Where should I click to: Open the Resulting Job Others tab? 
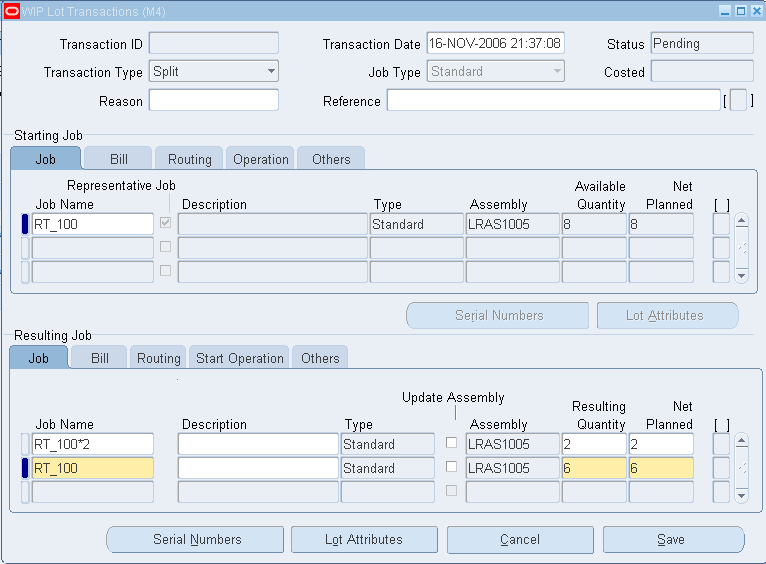[x=320, y=357]
